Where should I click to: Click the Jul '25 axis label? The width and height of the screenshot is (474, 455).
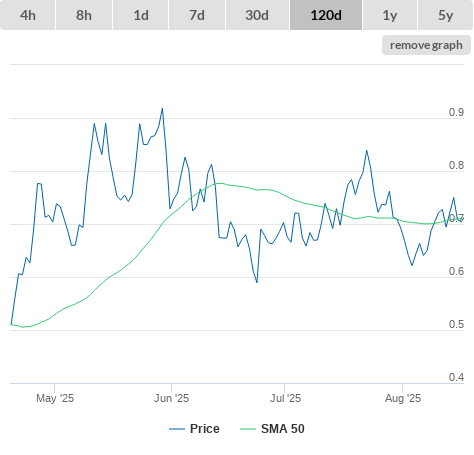pyautogui.click(x=285, y=398)
